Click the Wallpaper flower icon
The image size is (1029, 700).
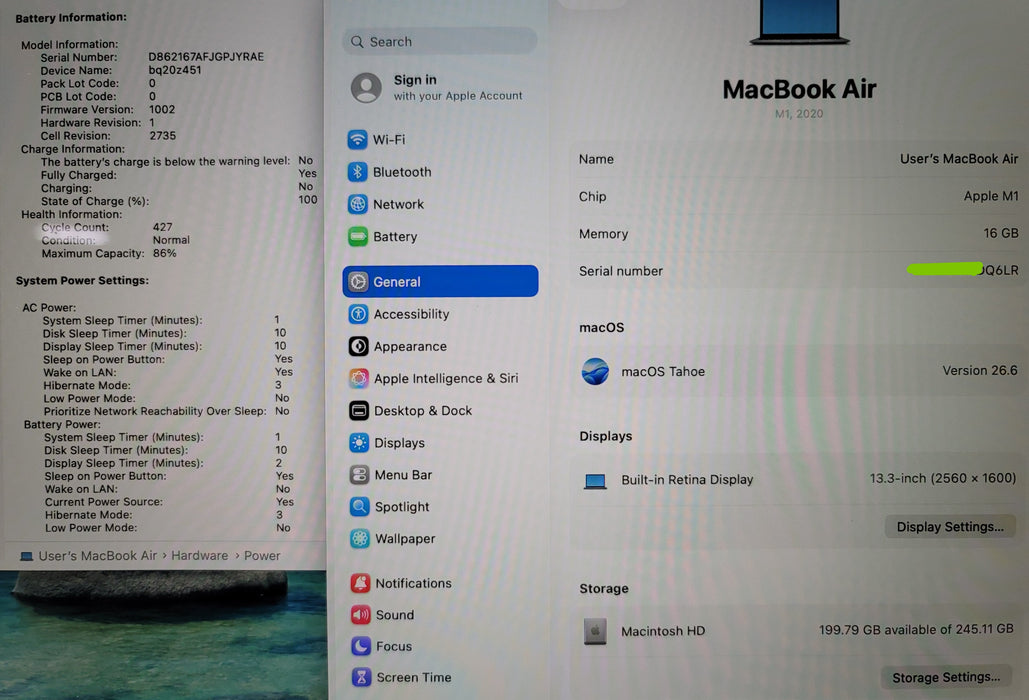[x=360, y=539]
